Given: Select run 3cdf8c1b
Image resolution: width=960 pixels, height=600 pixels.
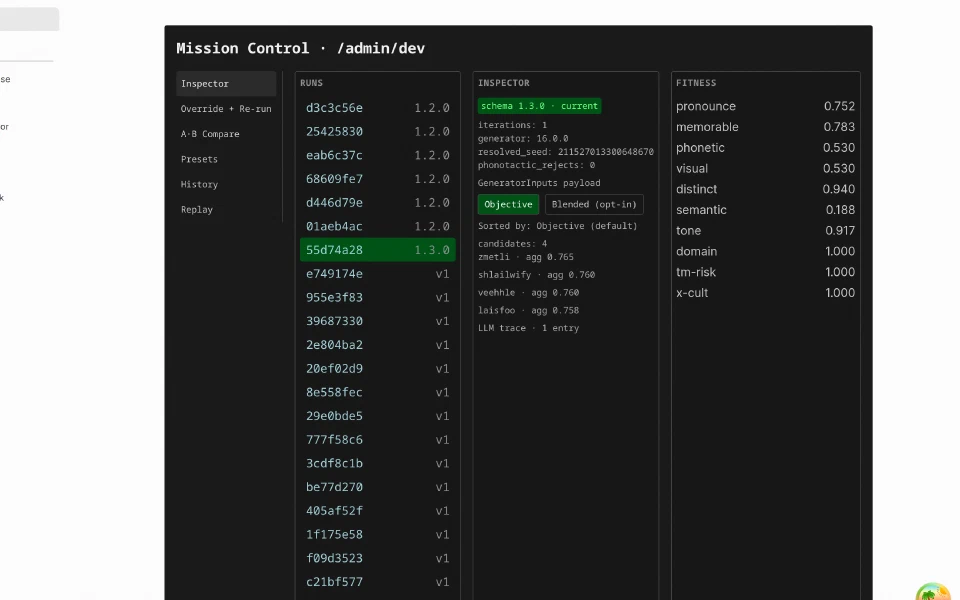Looking at the screenshot, I should point(378,463).
